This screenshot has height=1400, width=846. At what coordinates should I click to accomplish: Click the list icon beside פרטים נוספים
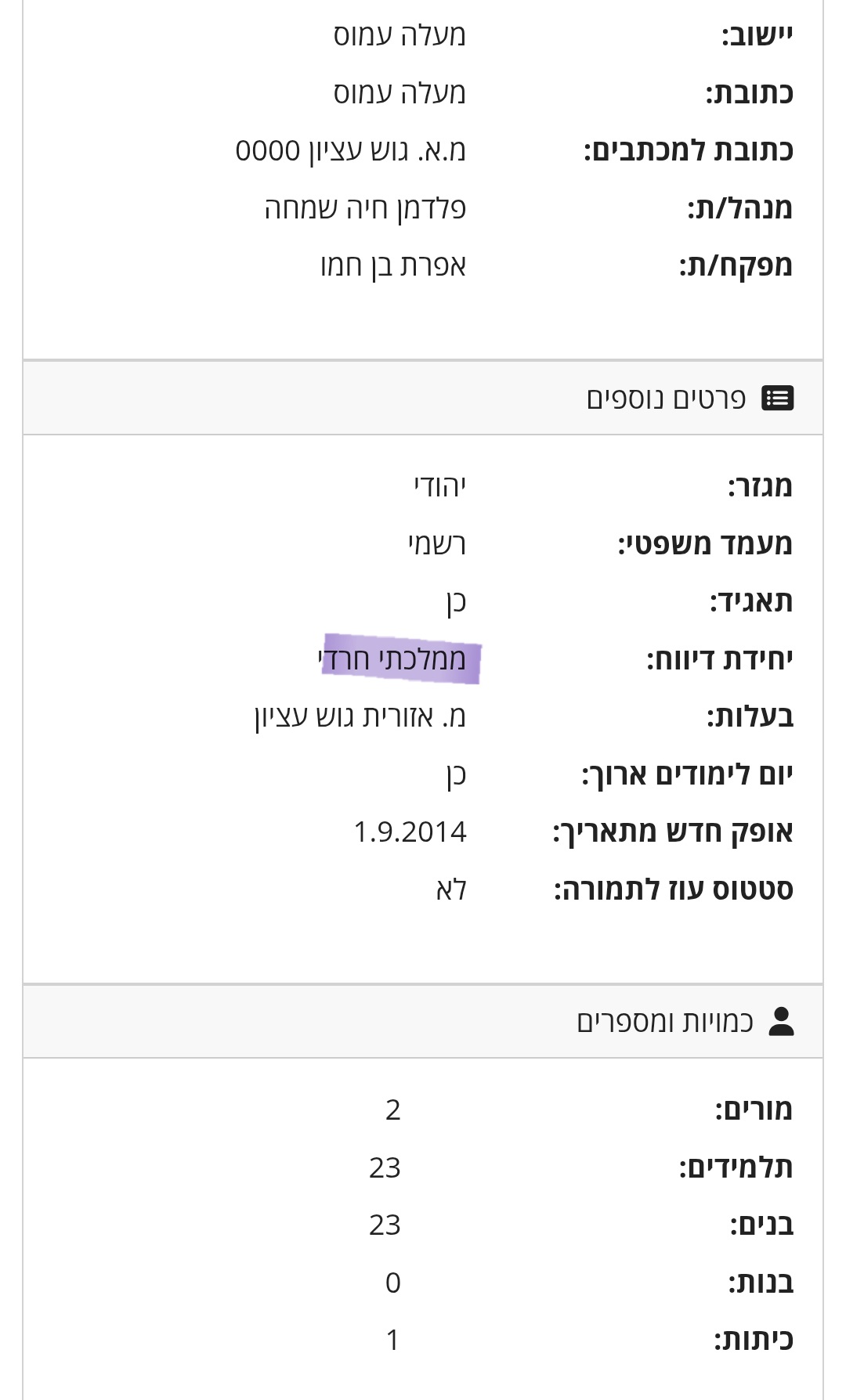coord(777,399)
